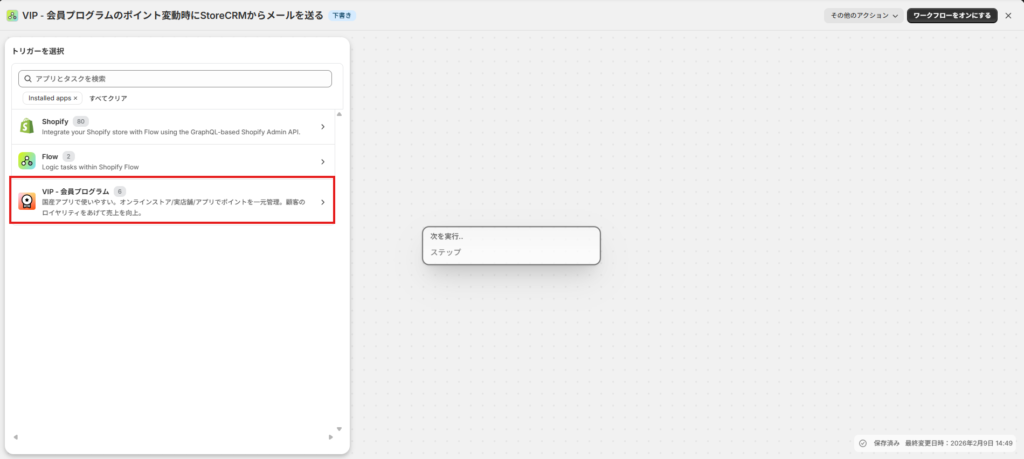Click the Flow app icon in list
The height and width of the screenshot is (459, 1024).
[x=27, y=161]
